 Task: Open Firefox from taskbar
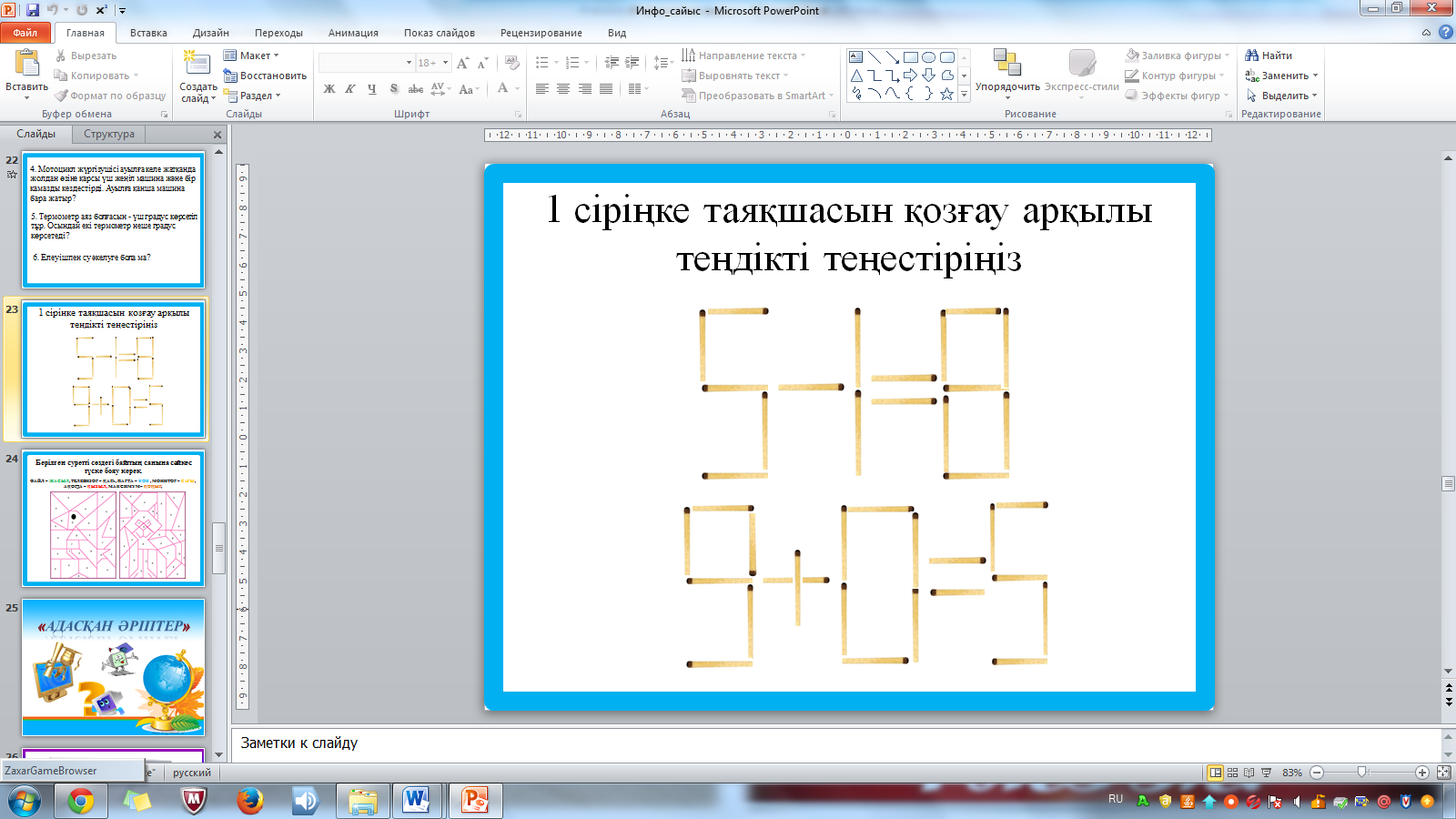tap(249, 801)
